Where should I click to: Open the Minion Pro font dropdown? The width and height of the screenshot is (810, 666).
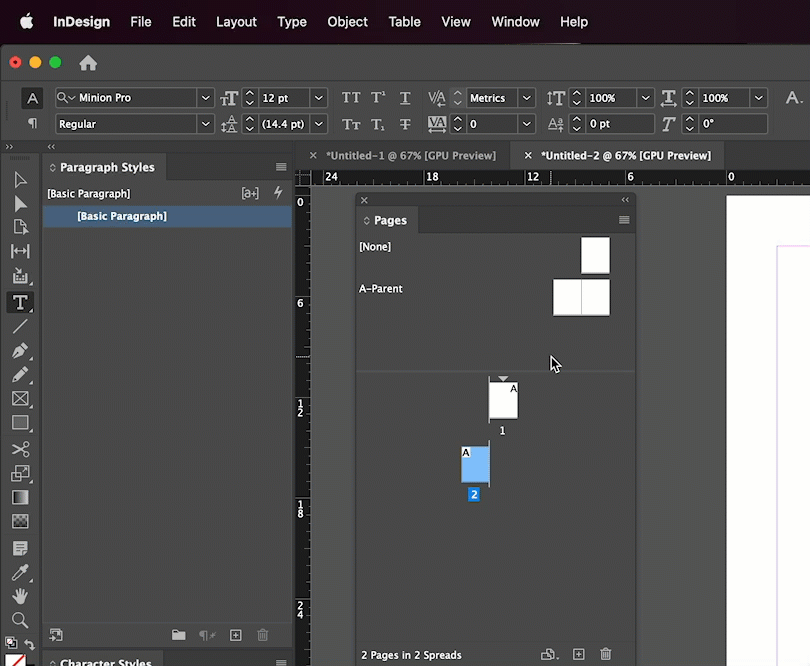tap(205, 98)
